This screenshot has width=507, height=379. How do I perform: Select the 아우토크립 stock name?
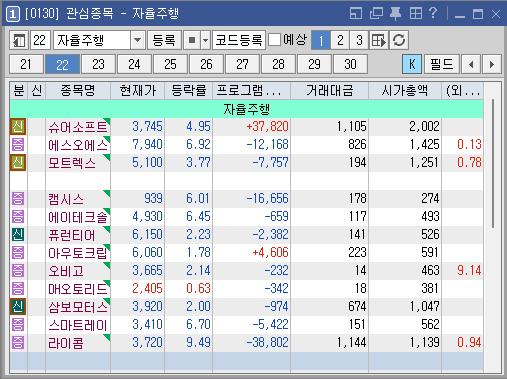point(78,253)
